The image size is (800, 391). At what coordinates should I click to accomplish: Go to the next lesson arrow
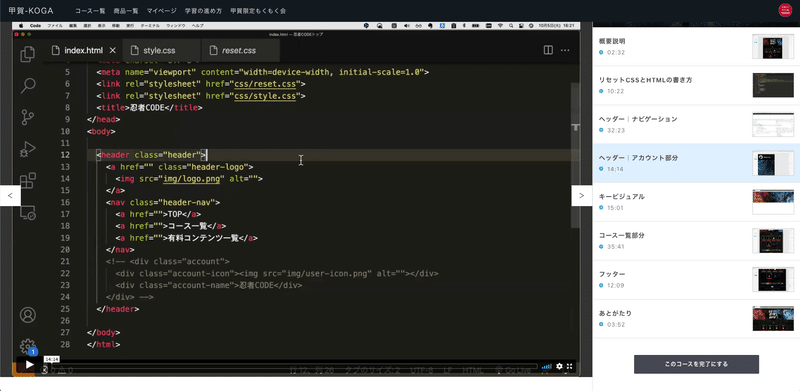click(x=582, y=196)
